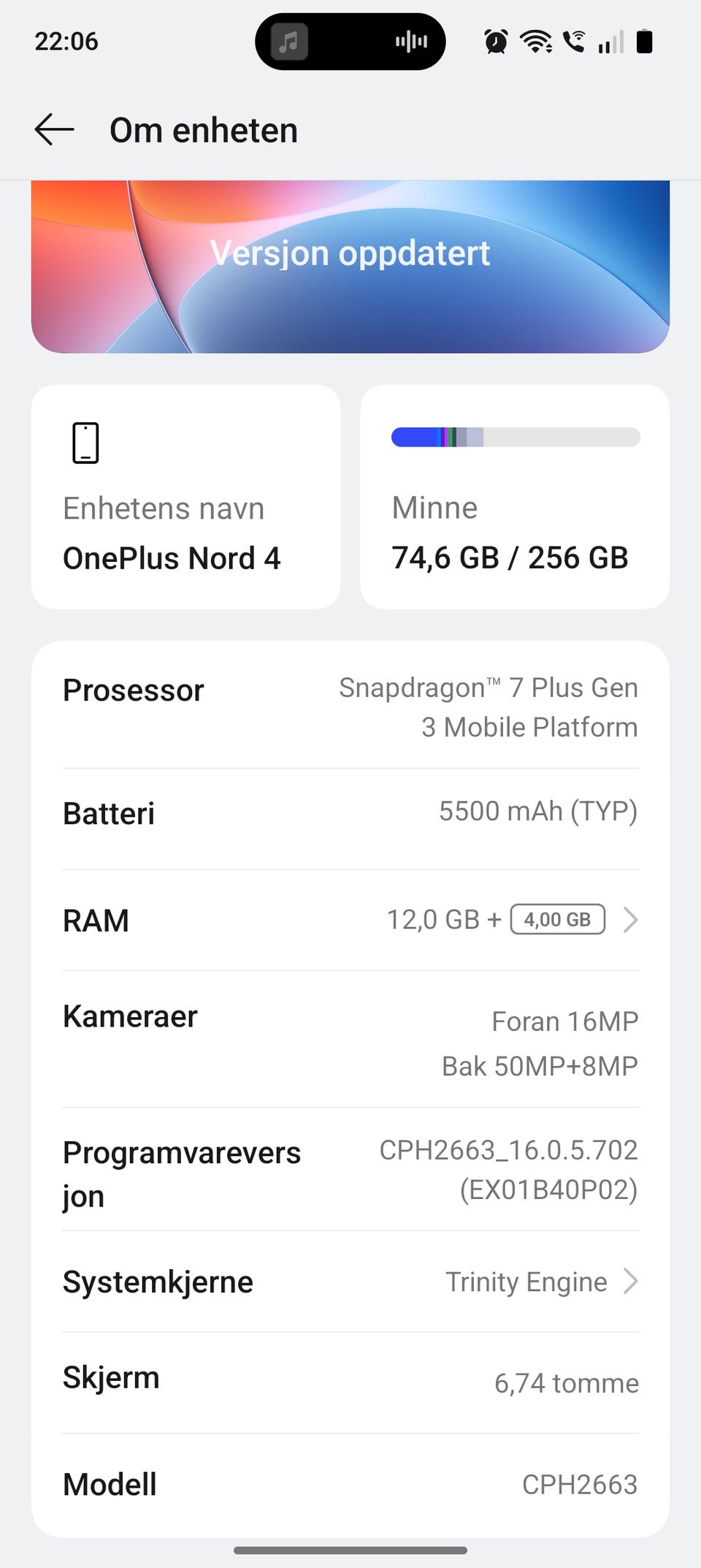Select the Programvareversjon row
The height and width of the screenshot is (1568, 701).
pyautogui.click(x=350, y=1170)
